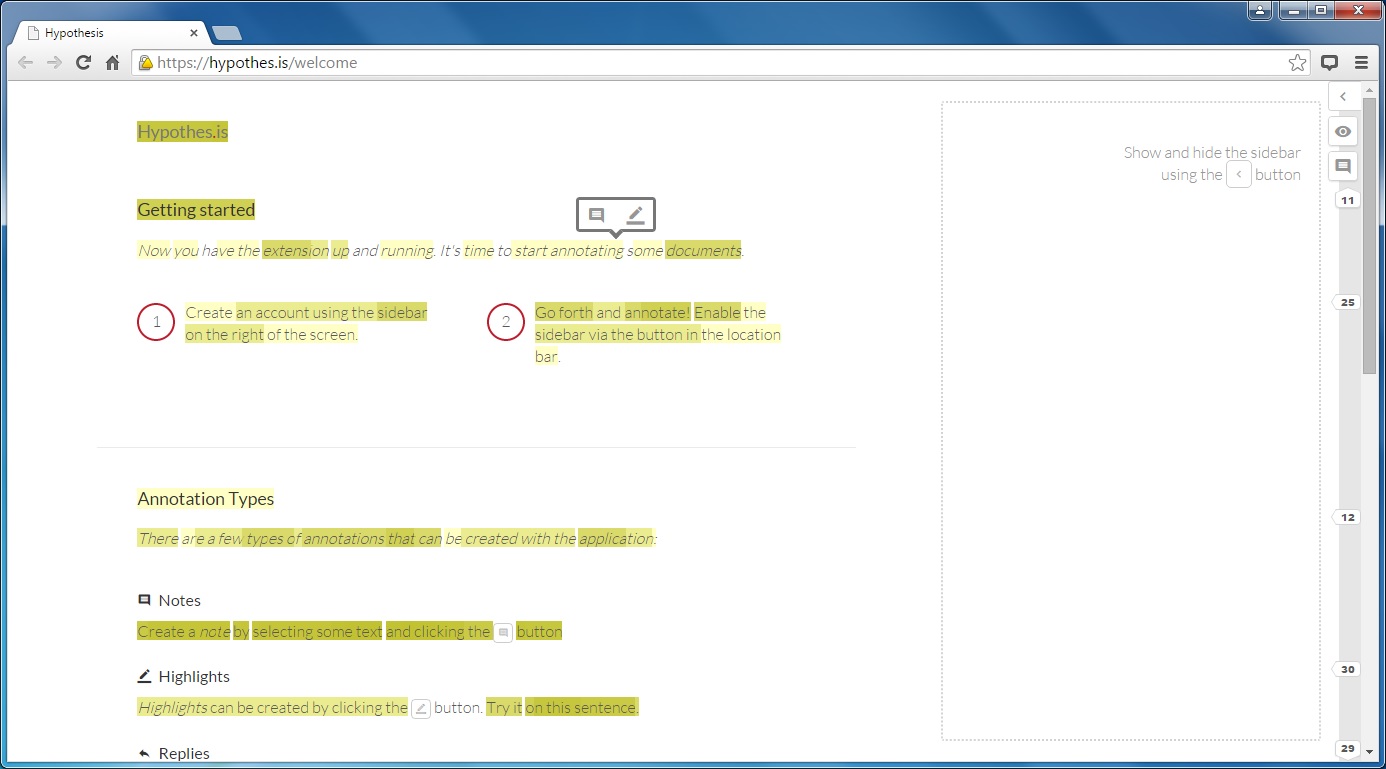Click the Annotation Types heading

pyautogui.click(x=206, y=499)
